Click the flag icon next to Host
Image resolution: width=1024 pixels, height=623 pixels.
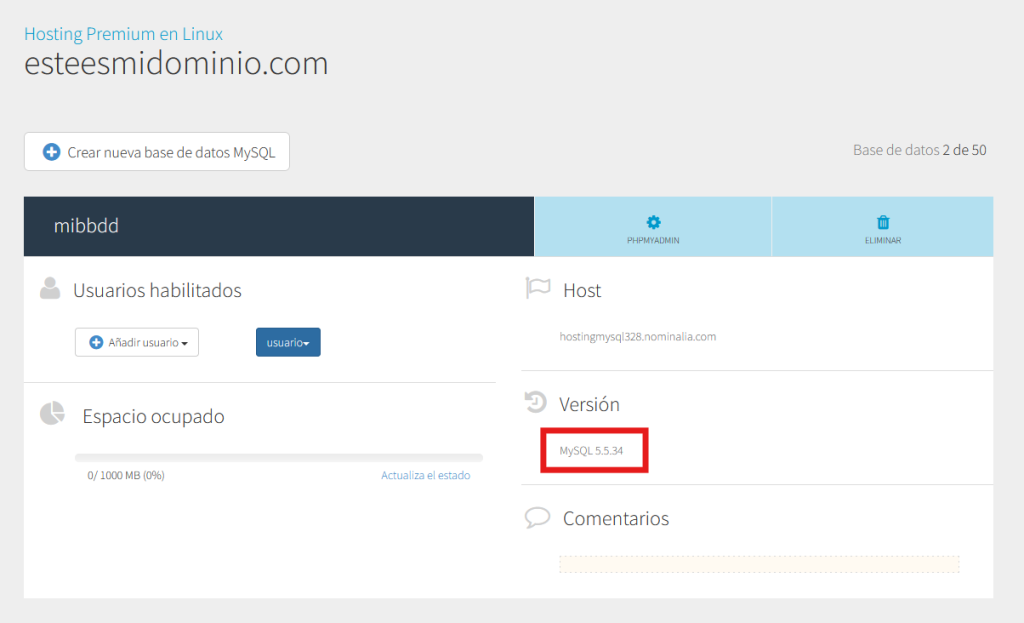point(538,289)
